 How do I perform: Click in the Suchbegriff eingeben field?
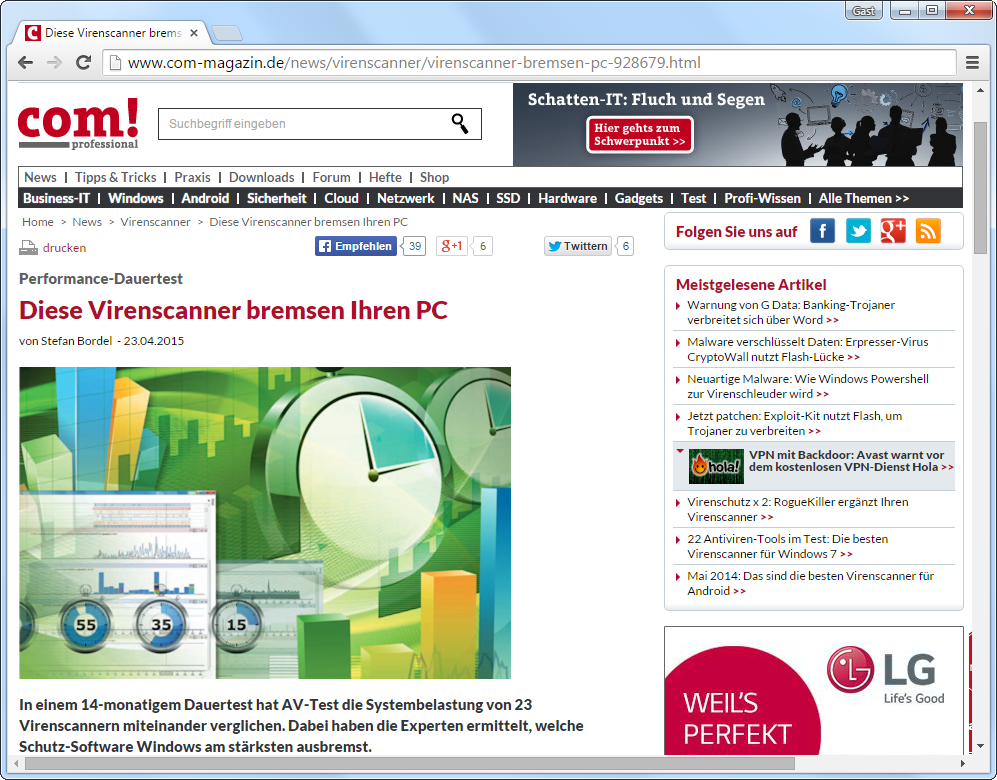(300, 124)
